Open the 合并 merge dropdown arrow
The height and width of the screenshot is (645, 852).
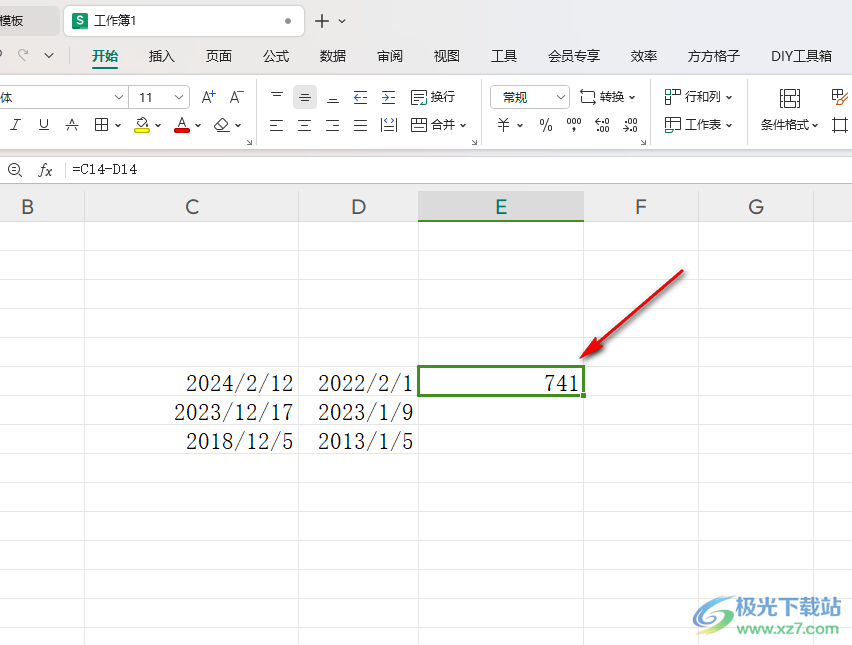pyautogui.click(x=463, y=126)
